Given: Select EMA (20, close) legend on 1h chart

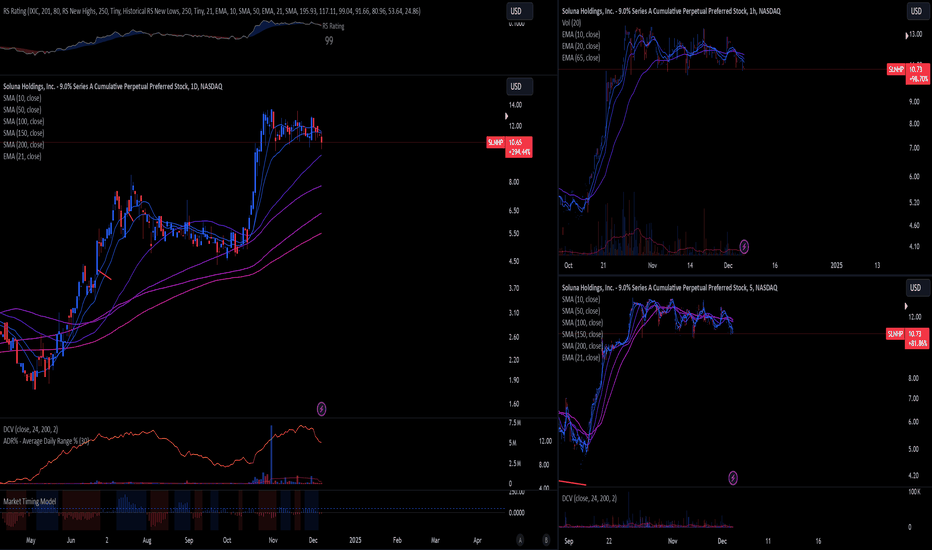Looking at the screenshot, I should point(581,46).
